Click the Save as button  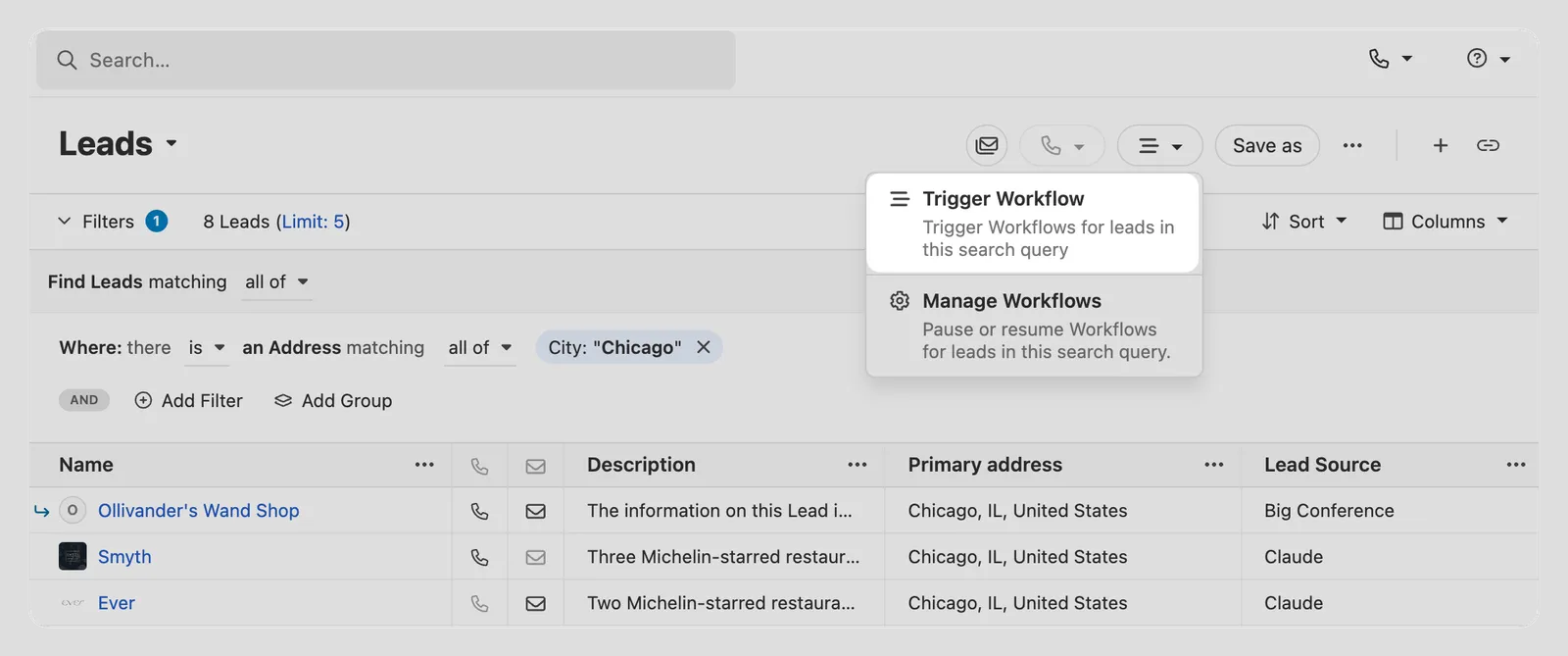[1267, 145]
